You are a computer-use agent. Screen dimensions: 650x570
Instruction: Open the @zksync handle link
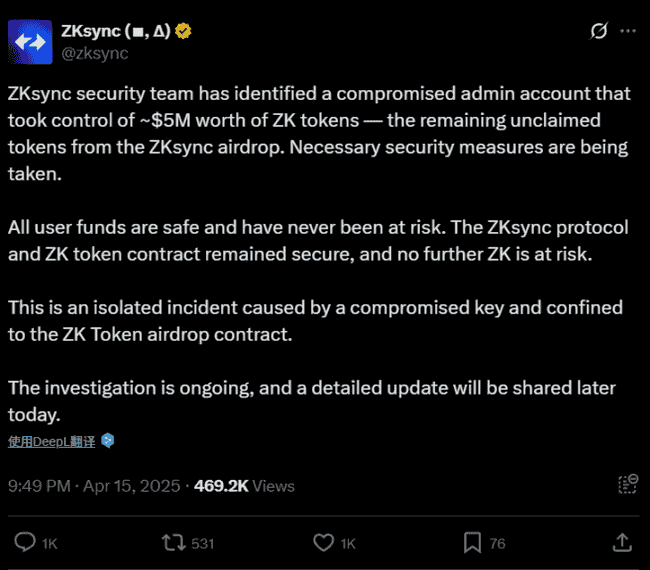coord(94,53)
